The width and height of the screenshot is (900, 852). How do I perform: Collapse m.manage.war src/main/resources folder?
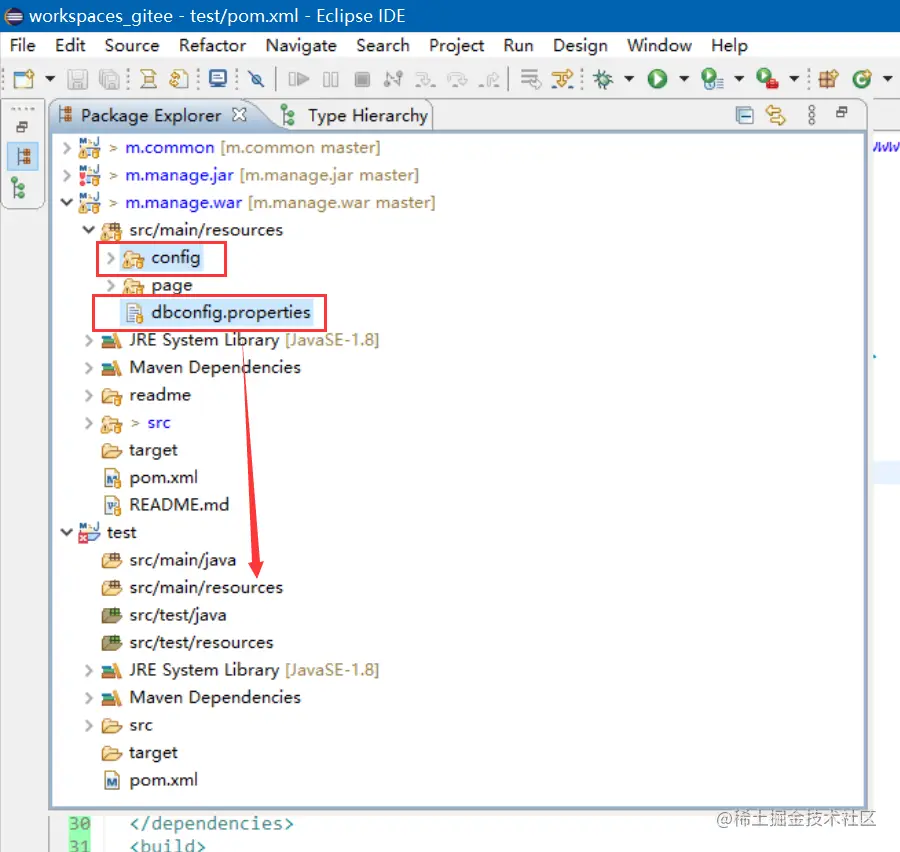point(88,230)
